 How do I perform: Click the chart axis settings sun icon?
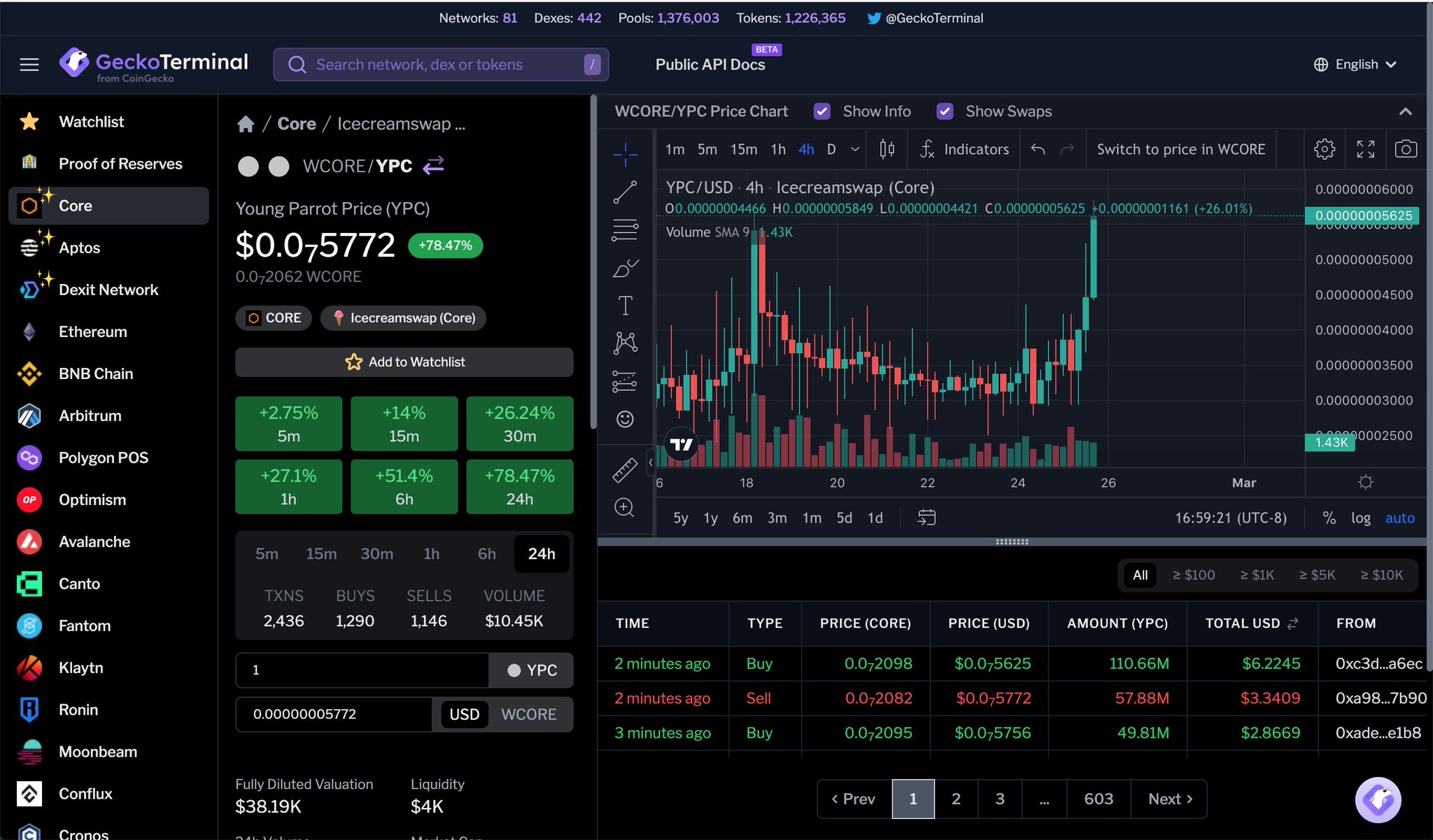pyautogui.click(x=1365, y=482)
